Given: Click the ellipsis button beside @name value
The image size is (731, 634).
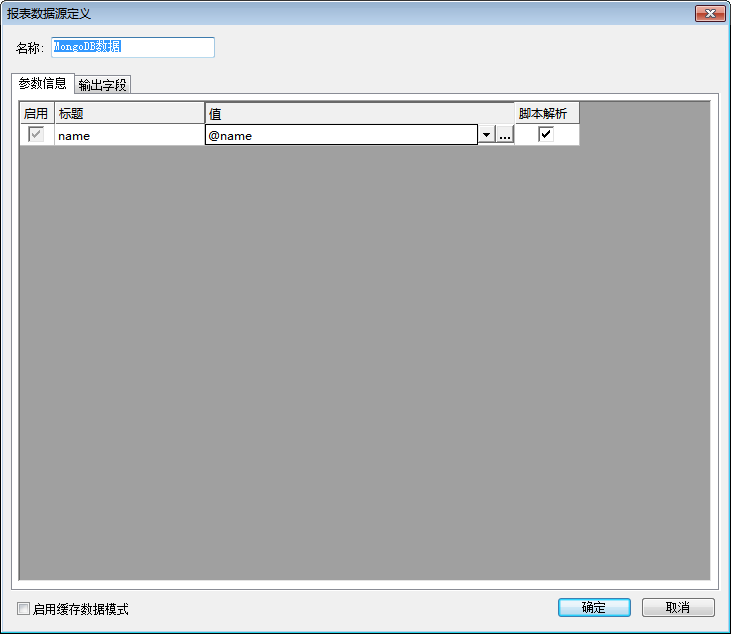Looking at the screenshot, I should [x=505, y=135].
